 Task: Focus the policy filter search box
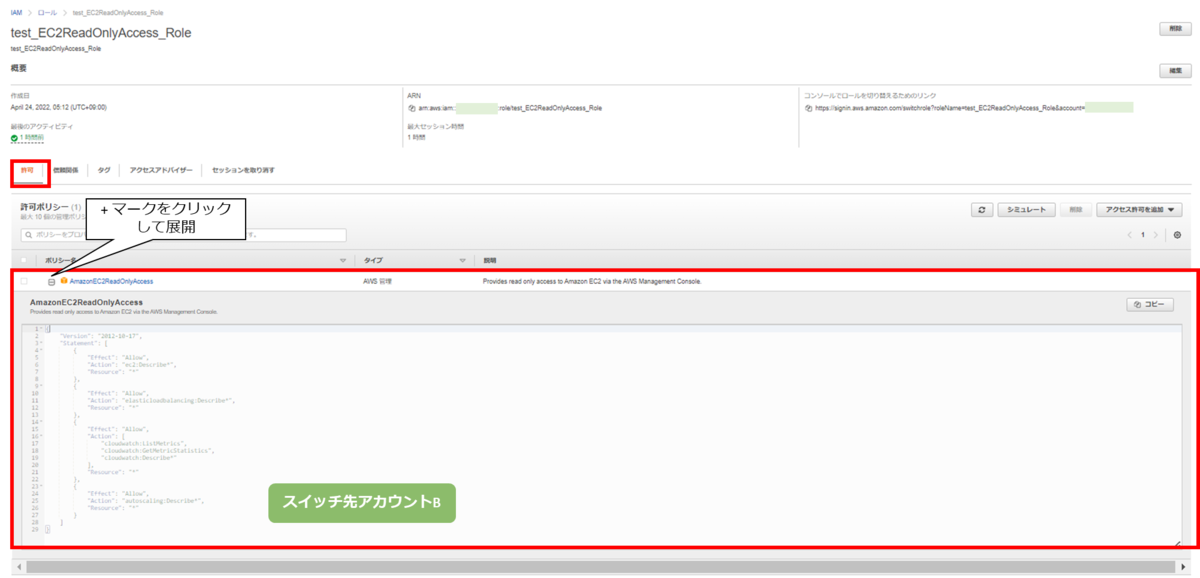[x=183, y=235]
